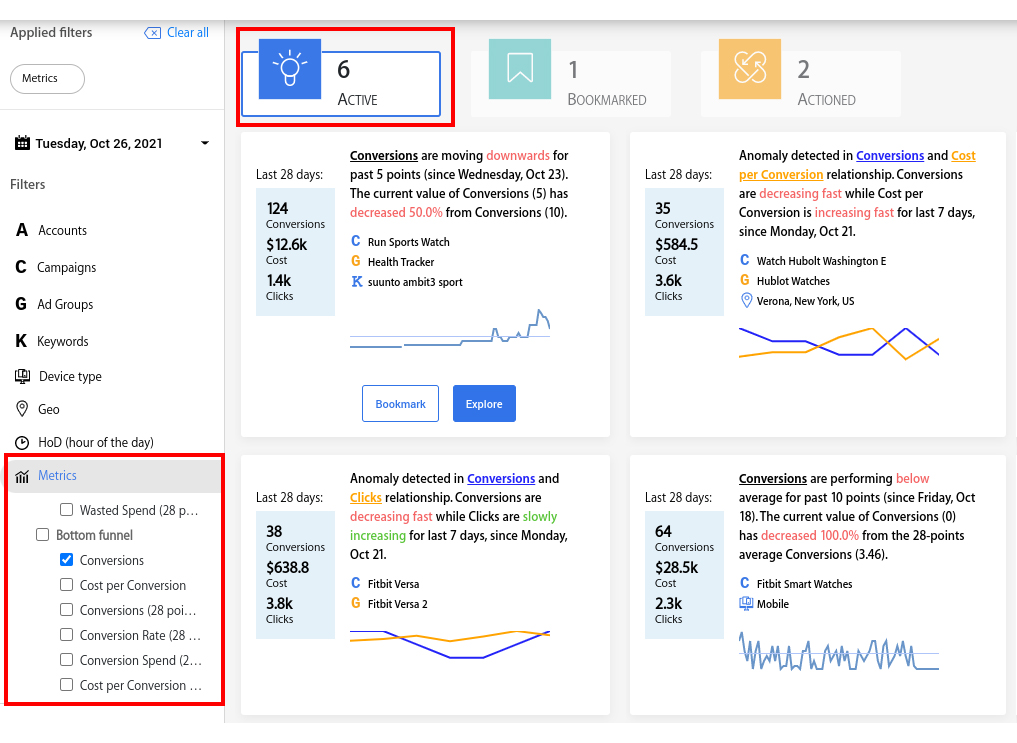Check the Wasted Spend (28 p… checkbox
The height and width of the screenshot is (743, 1017).
point(66,510)
